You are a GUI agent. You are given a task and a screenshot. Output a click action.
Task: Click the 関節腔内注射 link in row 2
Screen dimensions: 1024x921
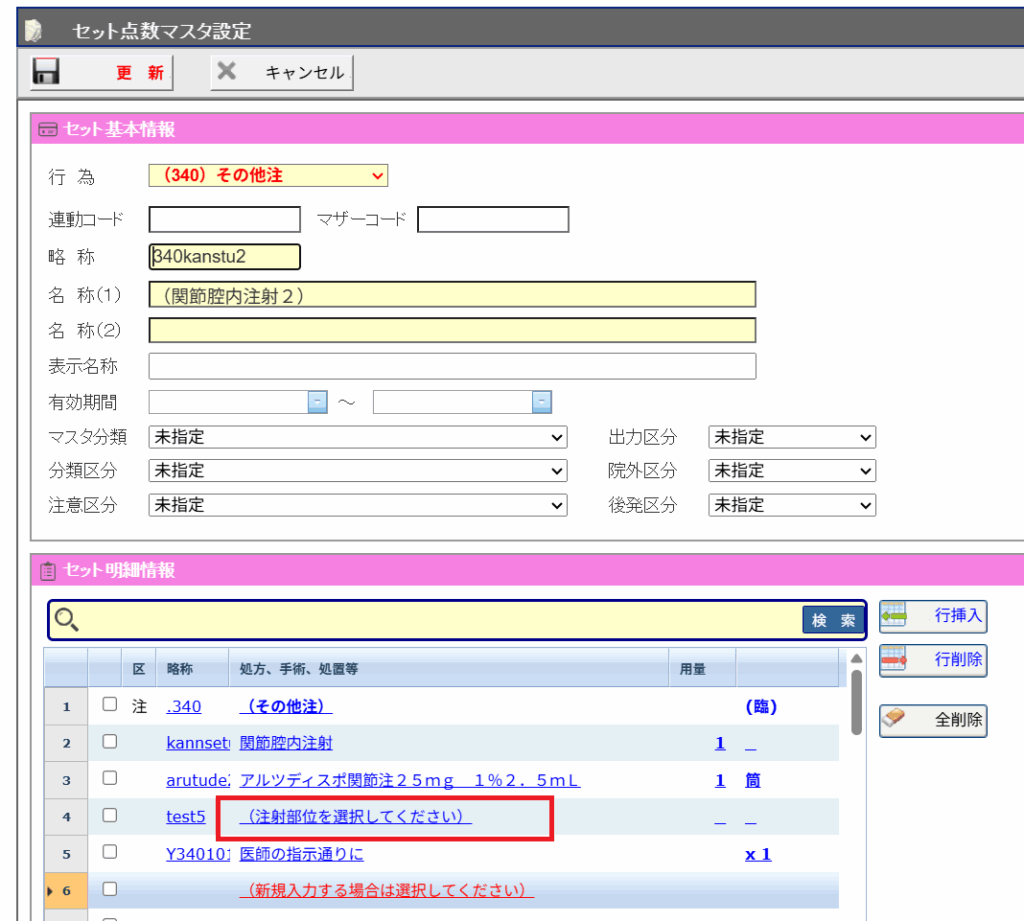click(x=286, y=743)
